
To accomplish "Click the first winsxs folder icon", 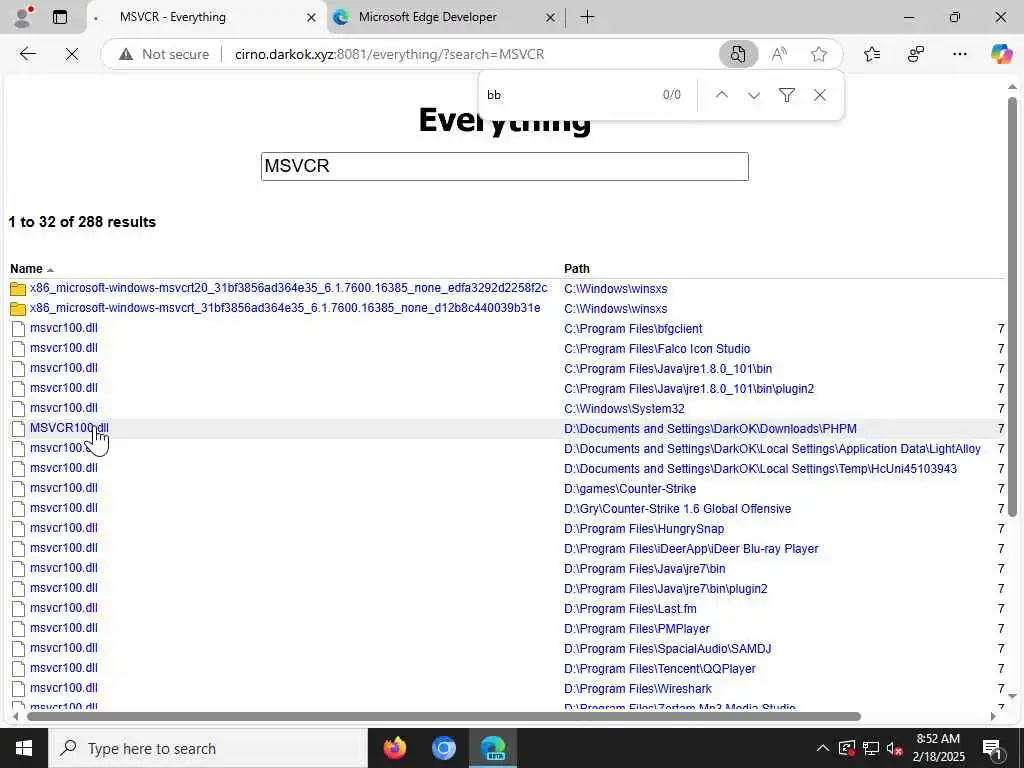I will click(18, 289).
